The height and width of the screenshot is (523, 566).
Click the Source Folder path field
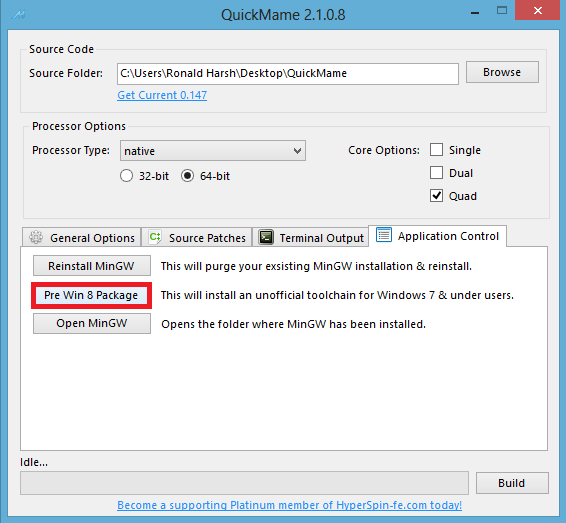pos(288,74)
